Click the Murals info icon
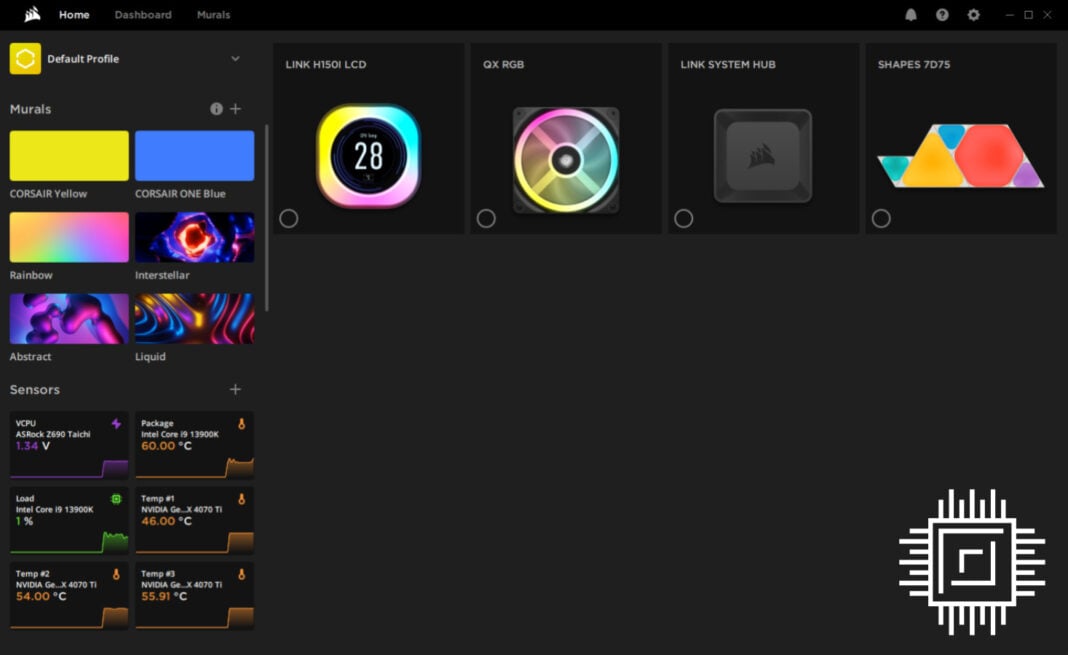The width and height of the screenshot is (1068, 655). coord(216,109)
